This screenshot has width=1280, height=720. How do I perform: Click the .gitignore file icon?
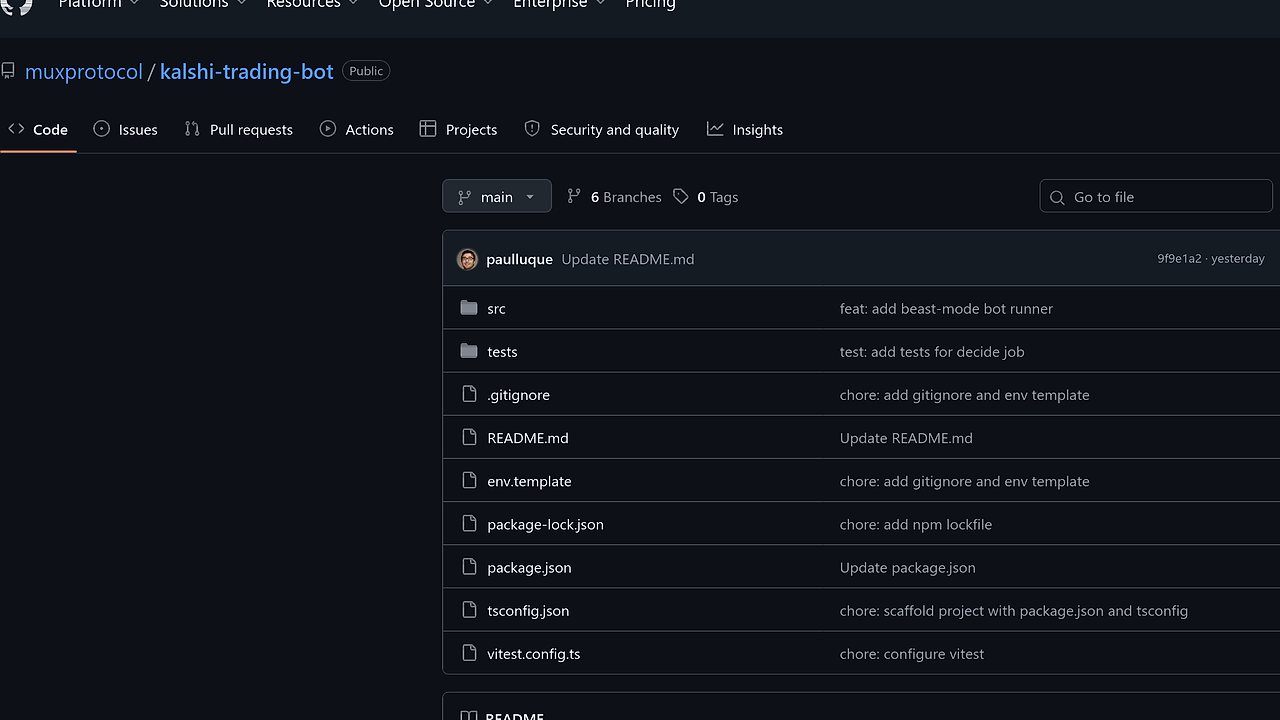coord(469,394)
